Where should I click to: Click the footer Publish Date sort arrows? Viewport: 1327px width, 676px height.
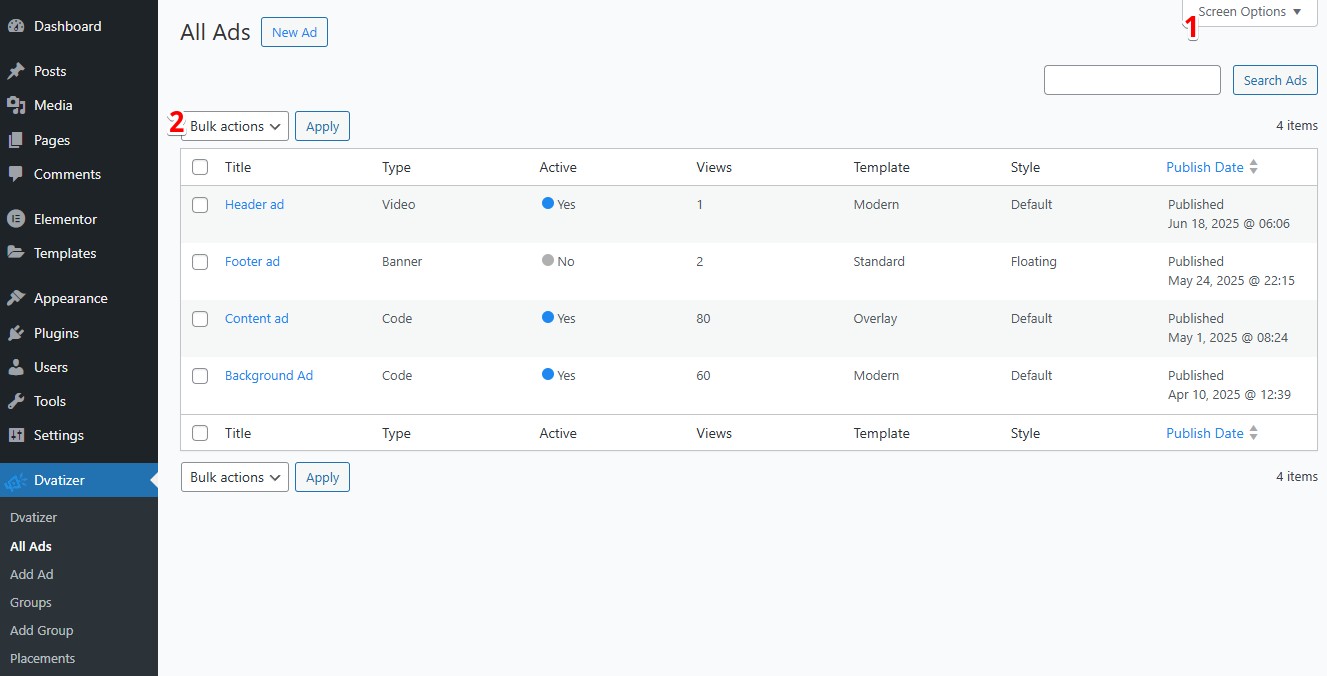pyautogui.click(x=1254, y=433)
